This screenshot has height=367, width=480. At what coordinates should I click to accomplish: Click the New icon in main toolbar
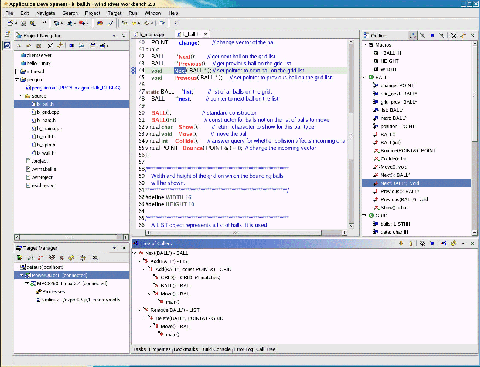[10, 23]
